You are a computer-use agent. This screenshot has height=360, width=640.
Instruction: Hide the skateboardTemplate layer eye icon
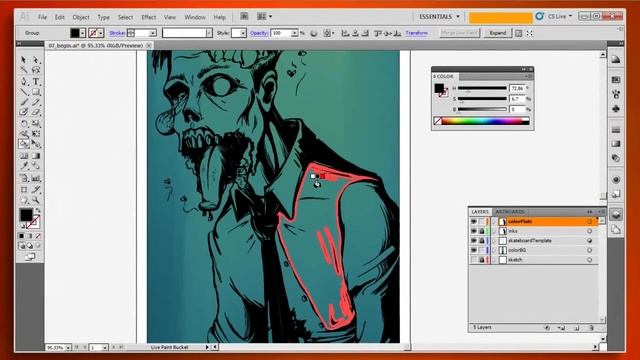(x=473, y=240)
